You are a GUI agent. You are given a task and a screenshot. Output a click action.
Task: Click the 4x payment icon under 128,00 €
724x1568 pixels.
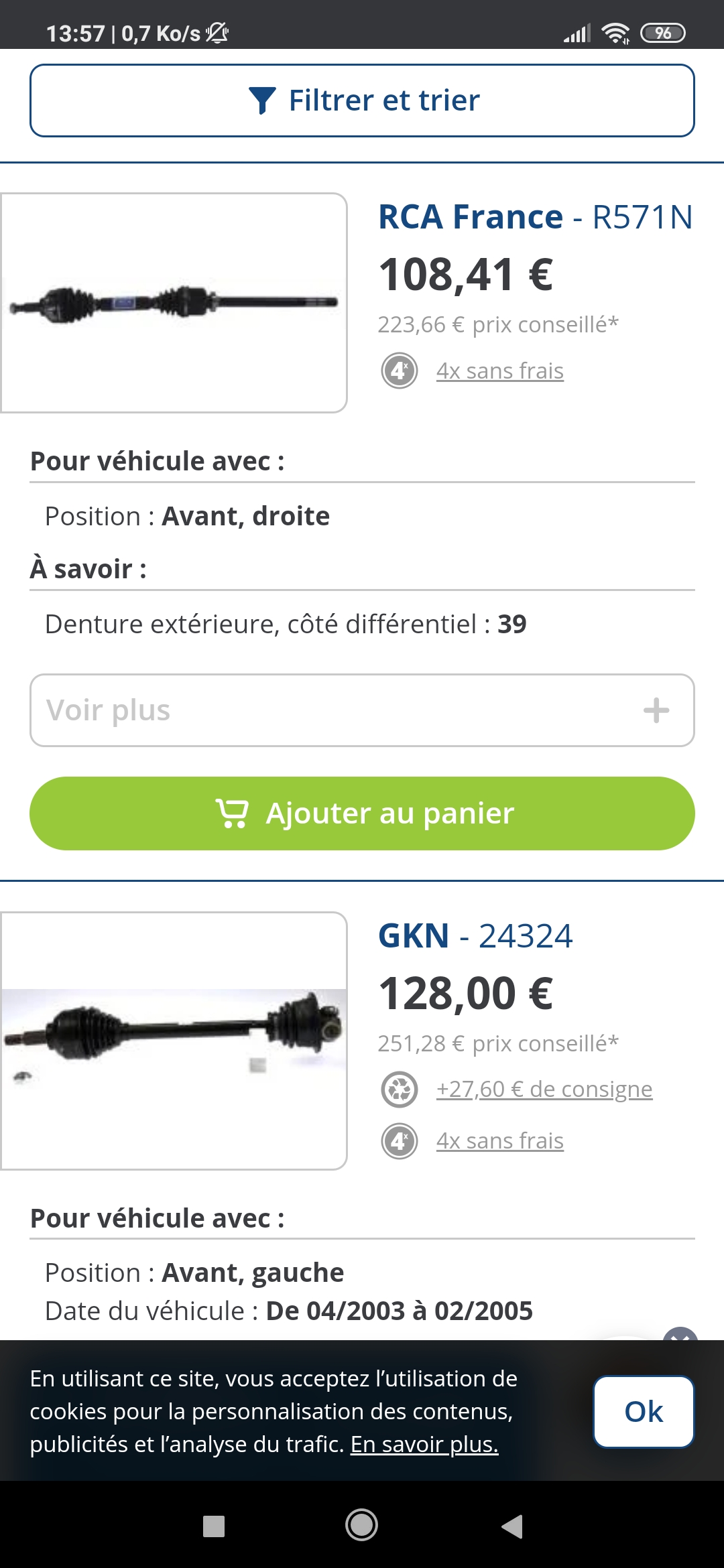(400, 1141)
